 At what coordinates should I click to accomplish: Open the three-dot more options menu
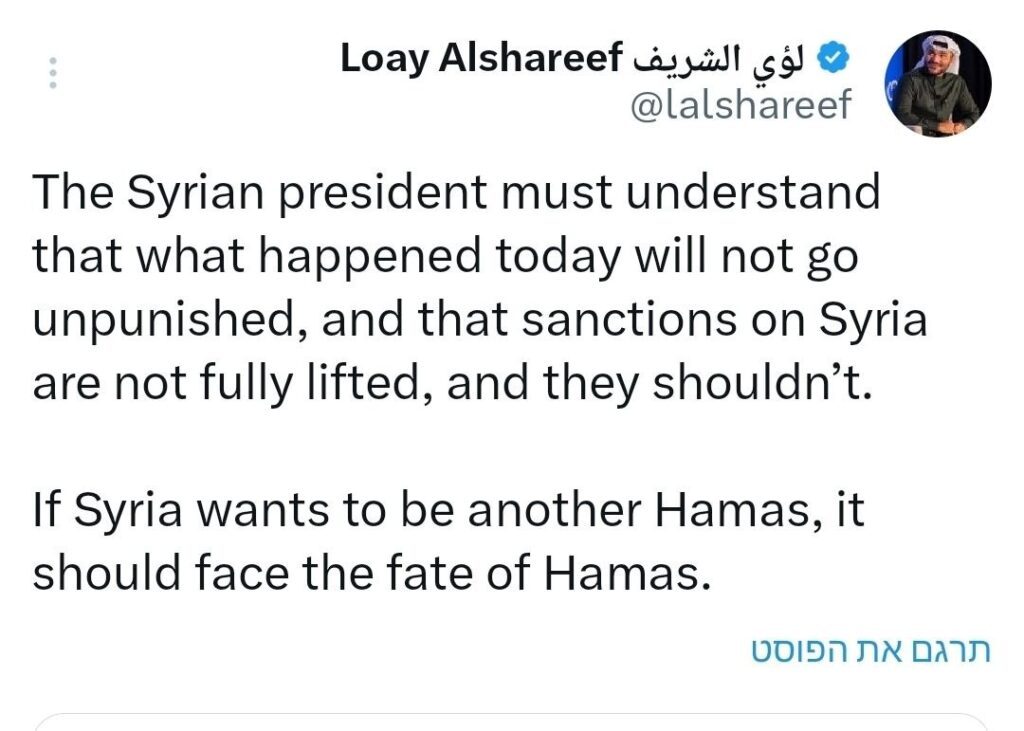pyautogui.click(x=53, y=75)
